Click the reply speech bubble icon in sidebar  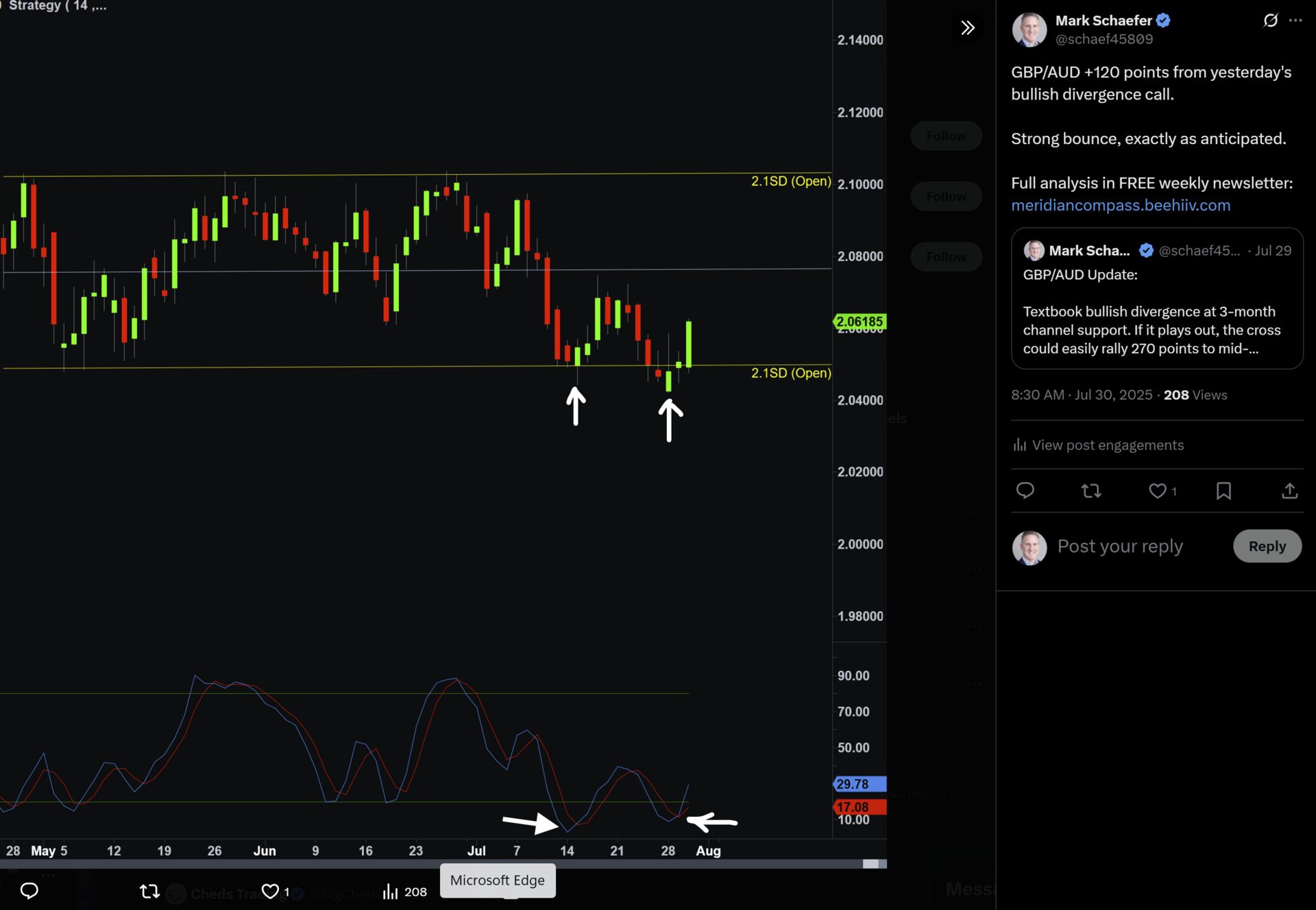coord(1025,490)
